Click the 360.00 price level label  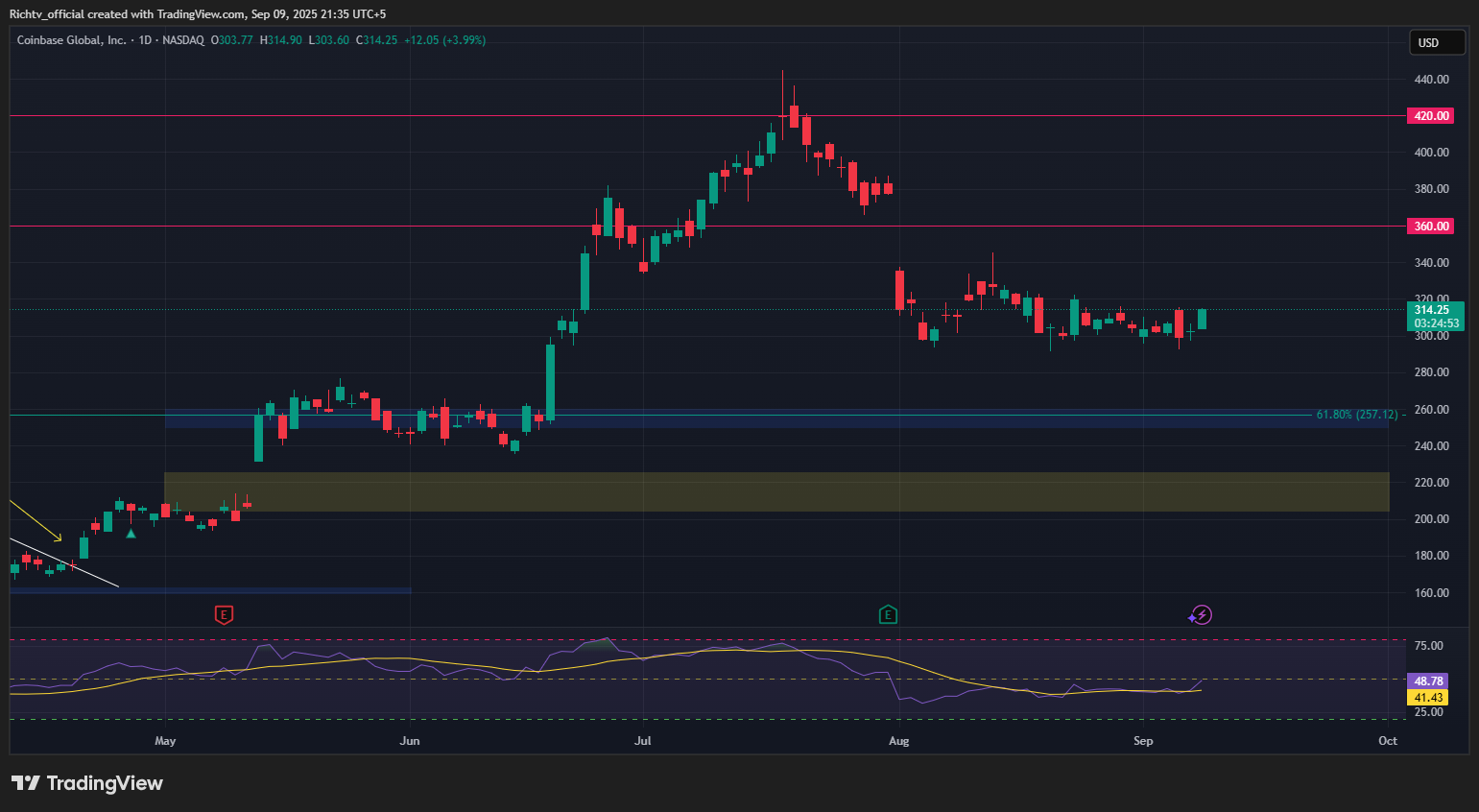[x=1430, y=227]
